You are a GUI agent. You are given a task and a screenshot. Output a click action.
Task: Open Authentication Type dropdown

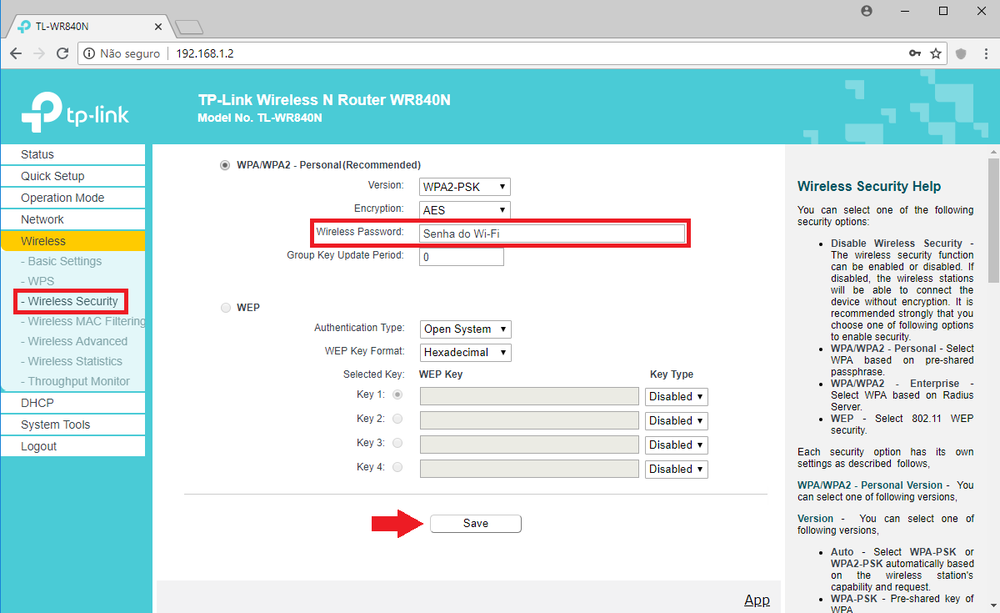tap(466, 329)
